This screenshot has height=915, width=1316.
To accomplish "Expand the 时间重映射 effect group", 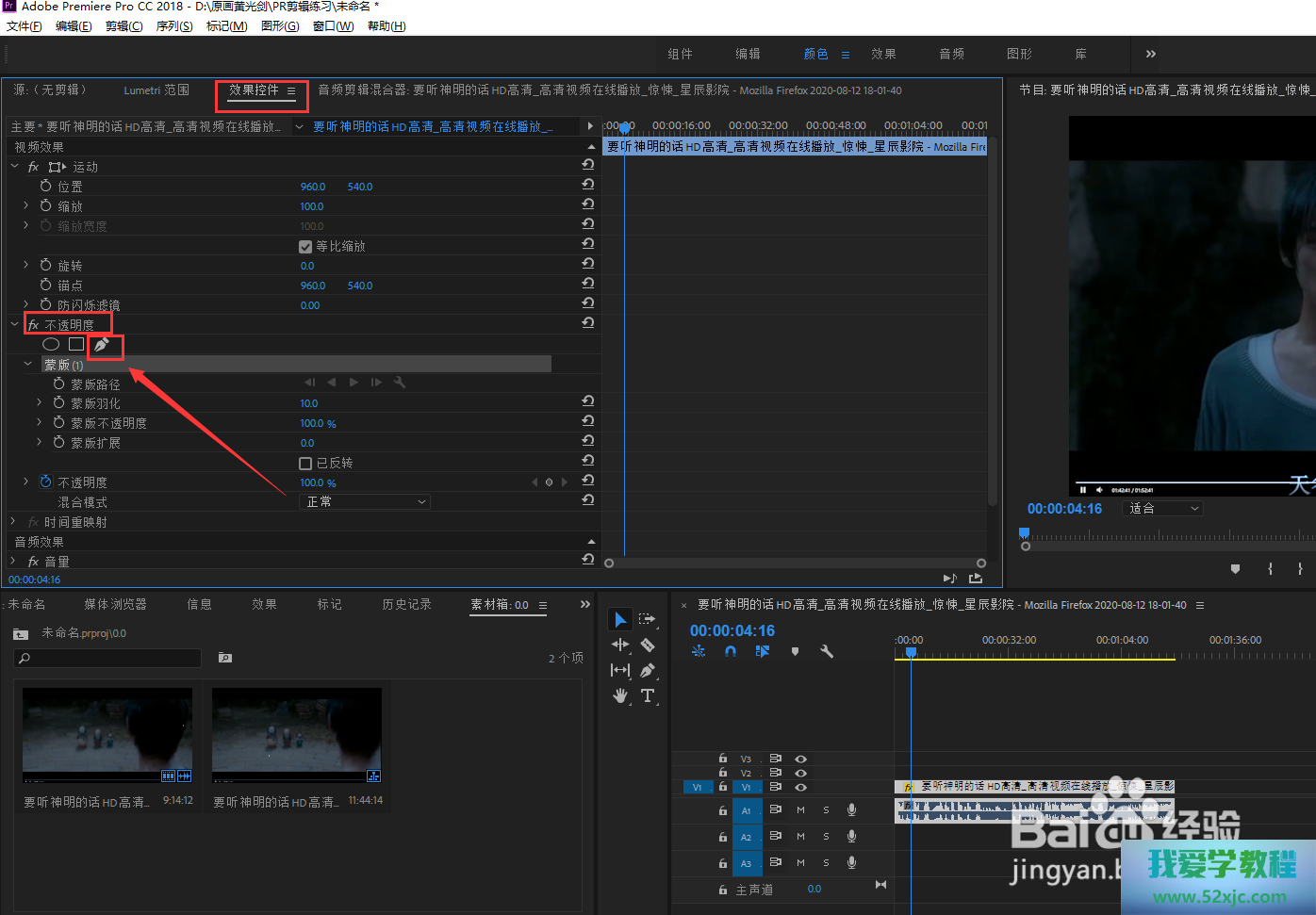I will [13, 522].
